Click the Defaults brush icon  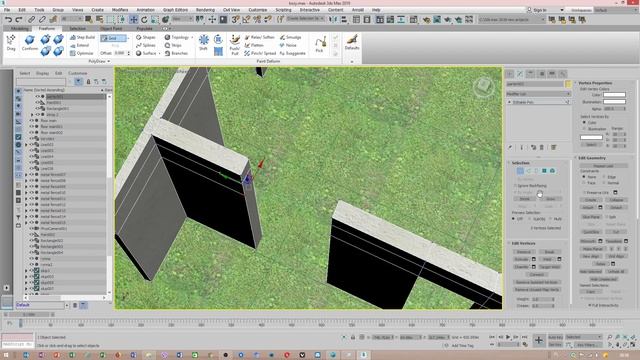point(352,42)
